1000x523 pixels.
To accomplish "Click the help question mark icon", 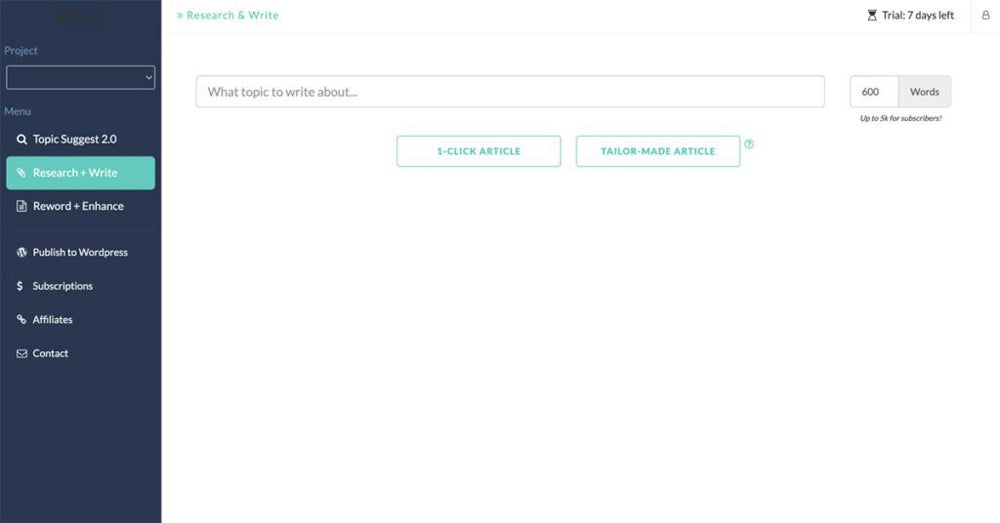I will point(749,144).
